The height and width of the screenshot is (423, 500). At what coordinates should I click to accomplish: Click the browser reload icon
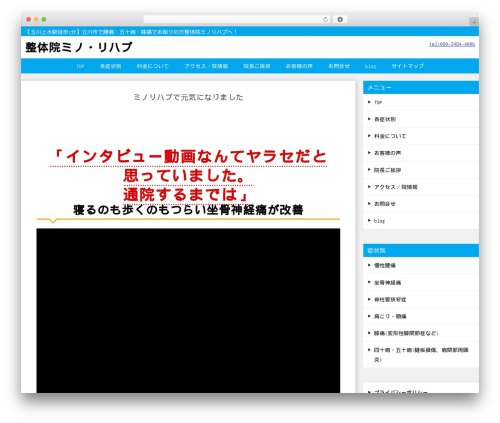click(325, 20)
